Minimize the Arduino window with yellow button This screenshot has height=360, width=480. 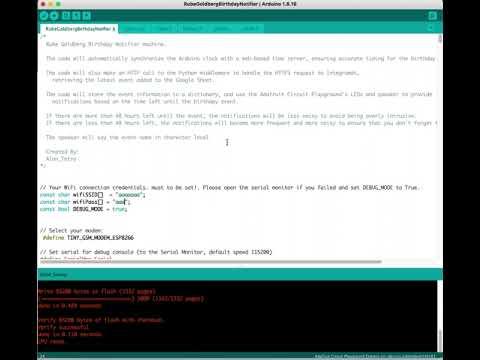[51, 4]
